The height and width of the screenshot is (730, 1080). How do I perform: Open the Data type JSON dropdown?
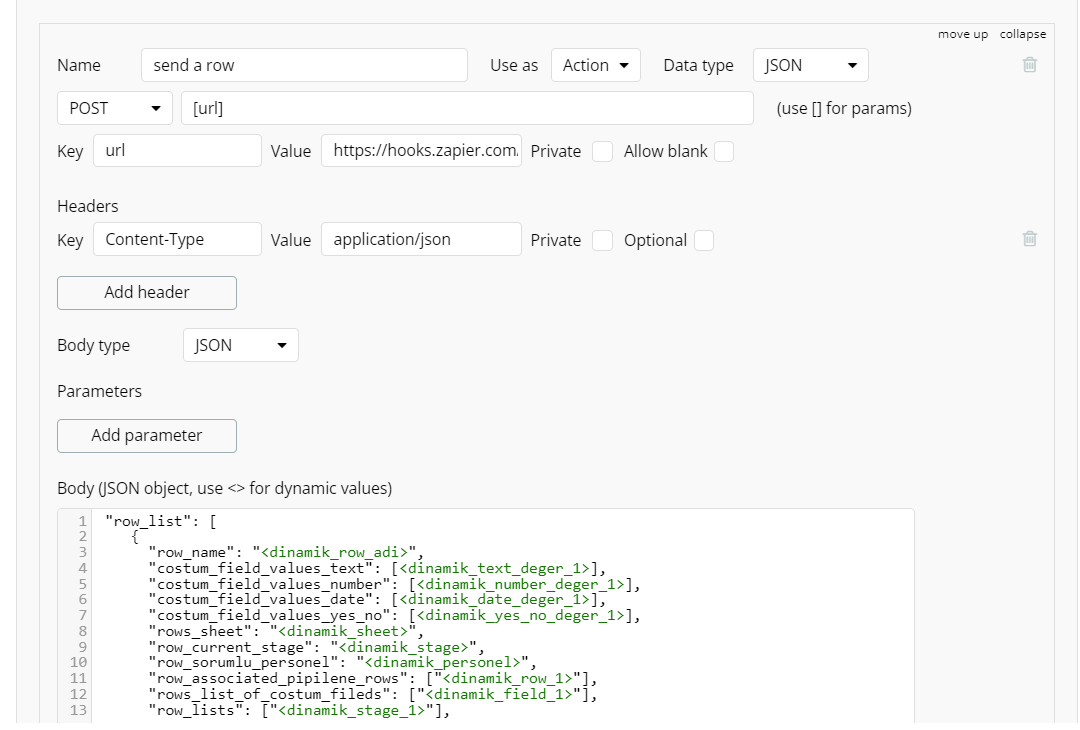tap(810, 65)
